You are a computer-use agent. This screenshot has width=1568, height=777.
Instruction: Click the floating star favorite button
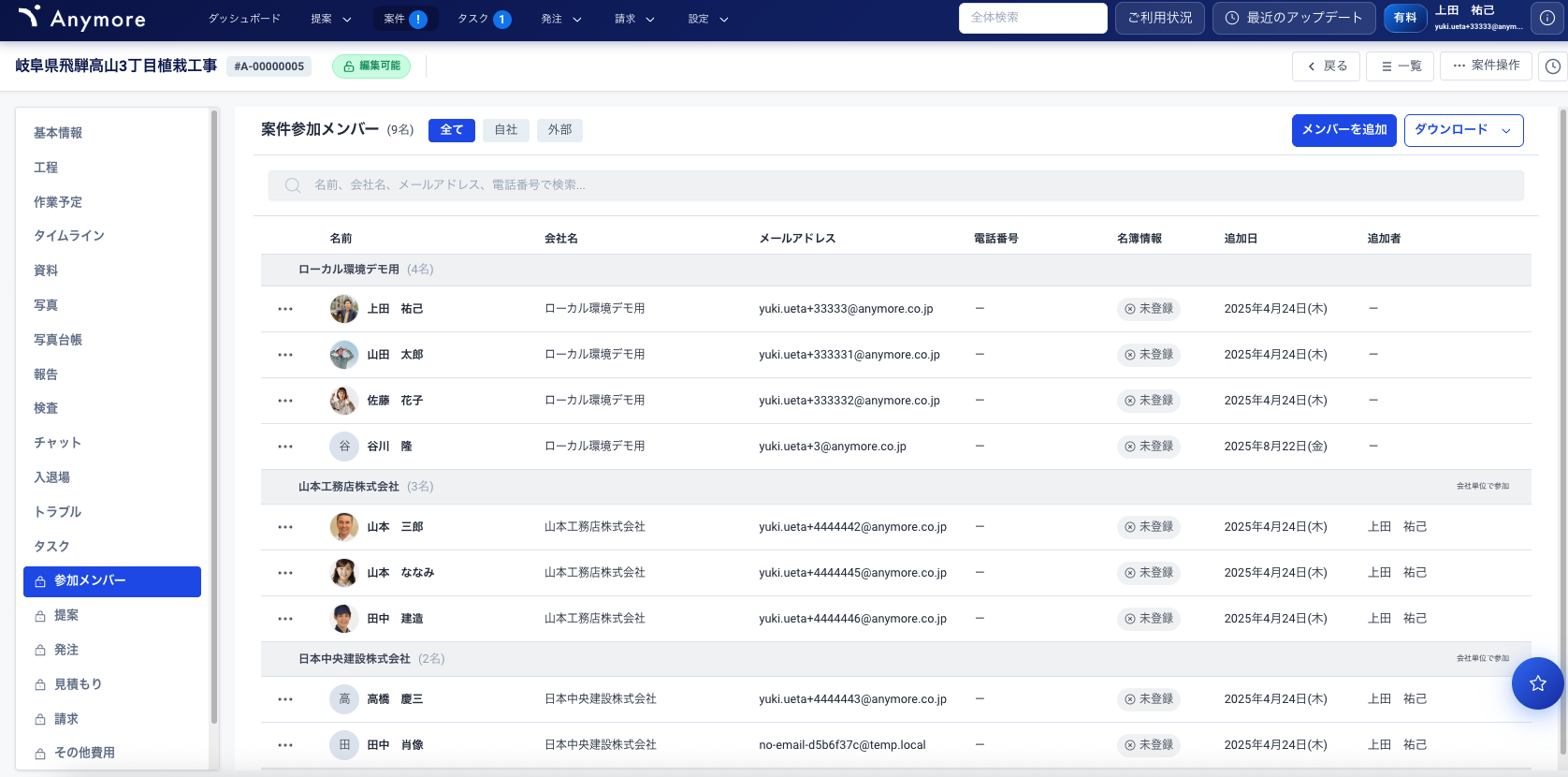point(1537,683)
